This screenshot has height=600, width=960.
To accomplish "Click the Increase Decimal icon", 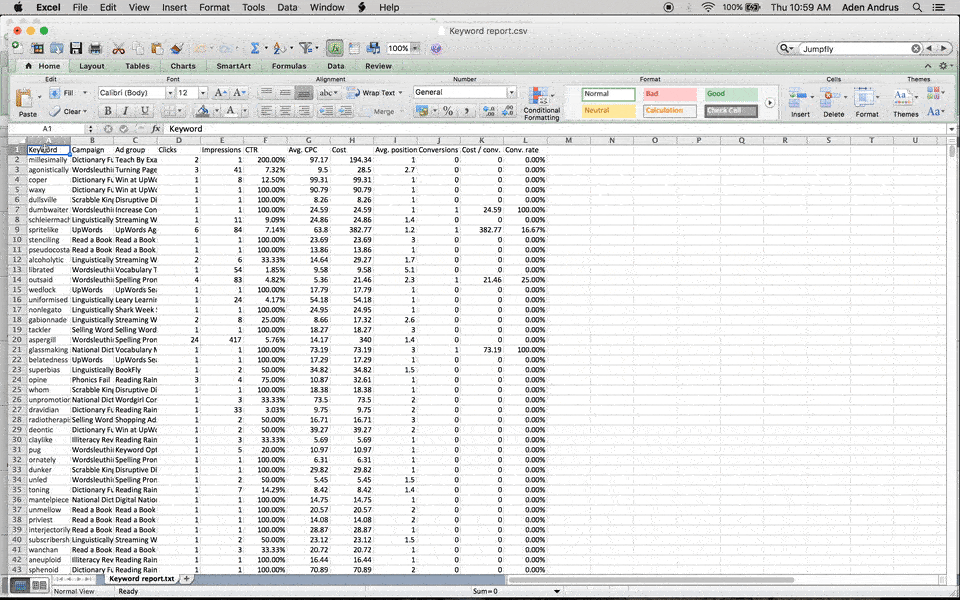I will [x=488, y=112].
